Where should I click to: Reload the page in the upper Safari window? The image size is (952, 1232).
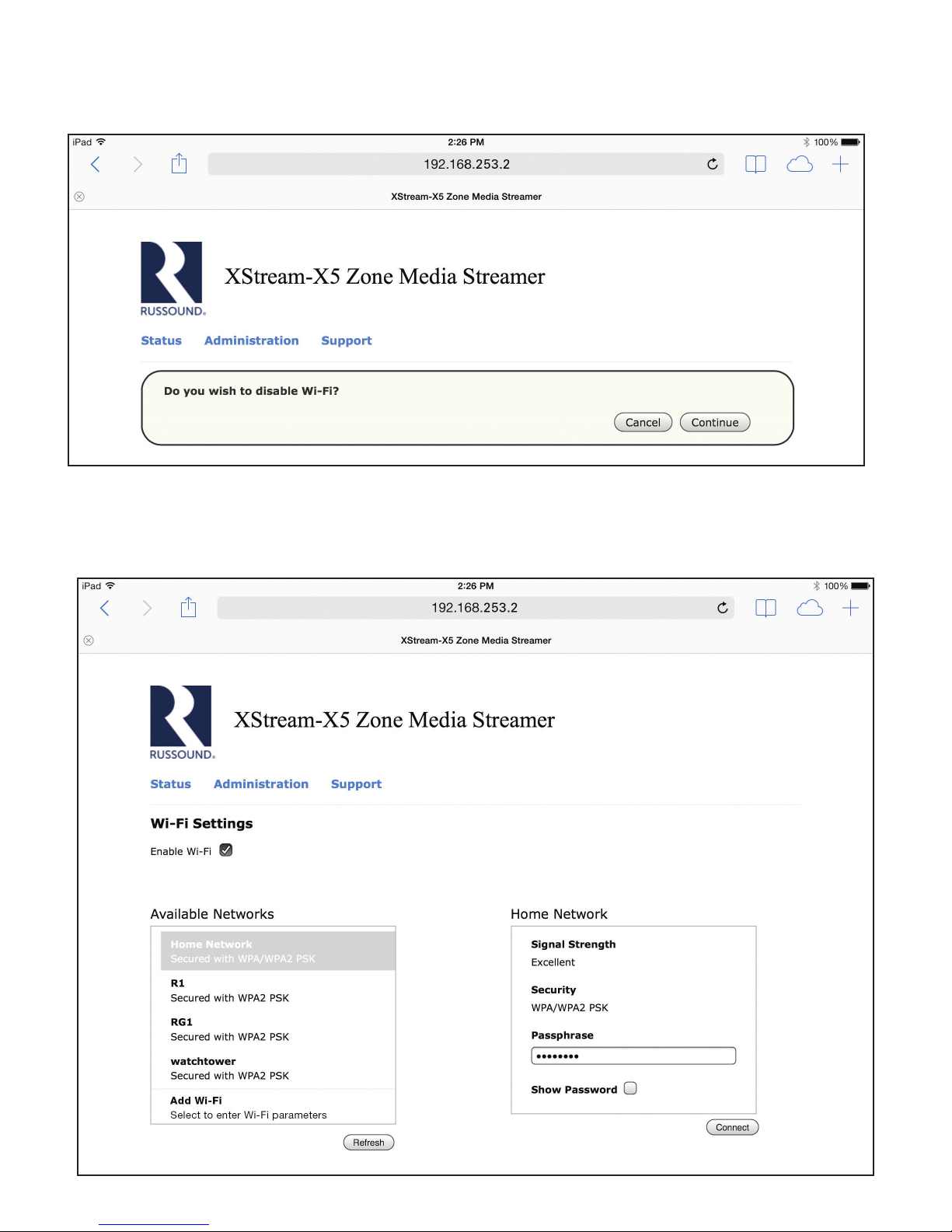point(712,164)
